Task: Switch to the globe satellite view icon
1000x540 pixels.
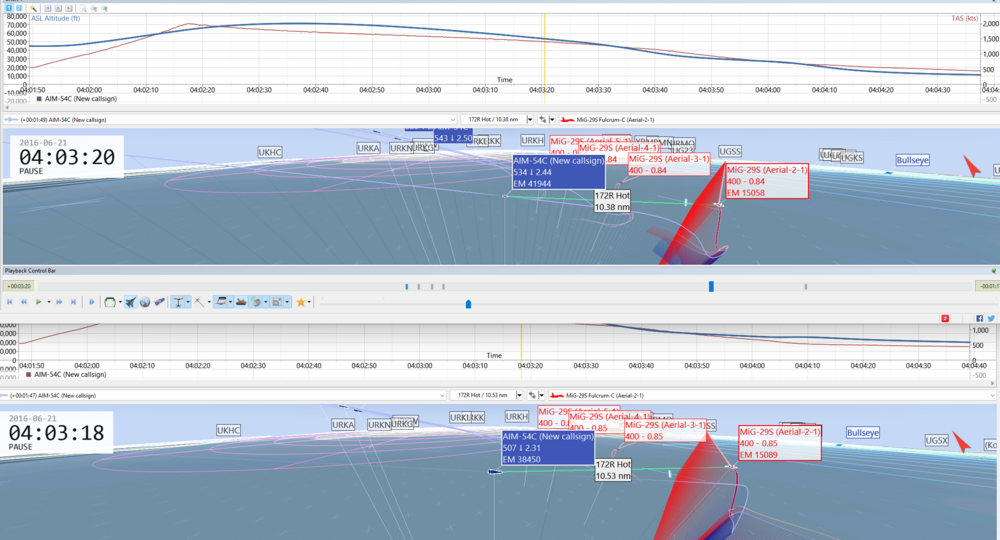Action: 145,302
